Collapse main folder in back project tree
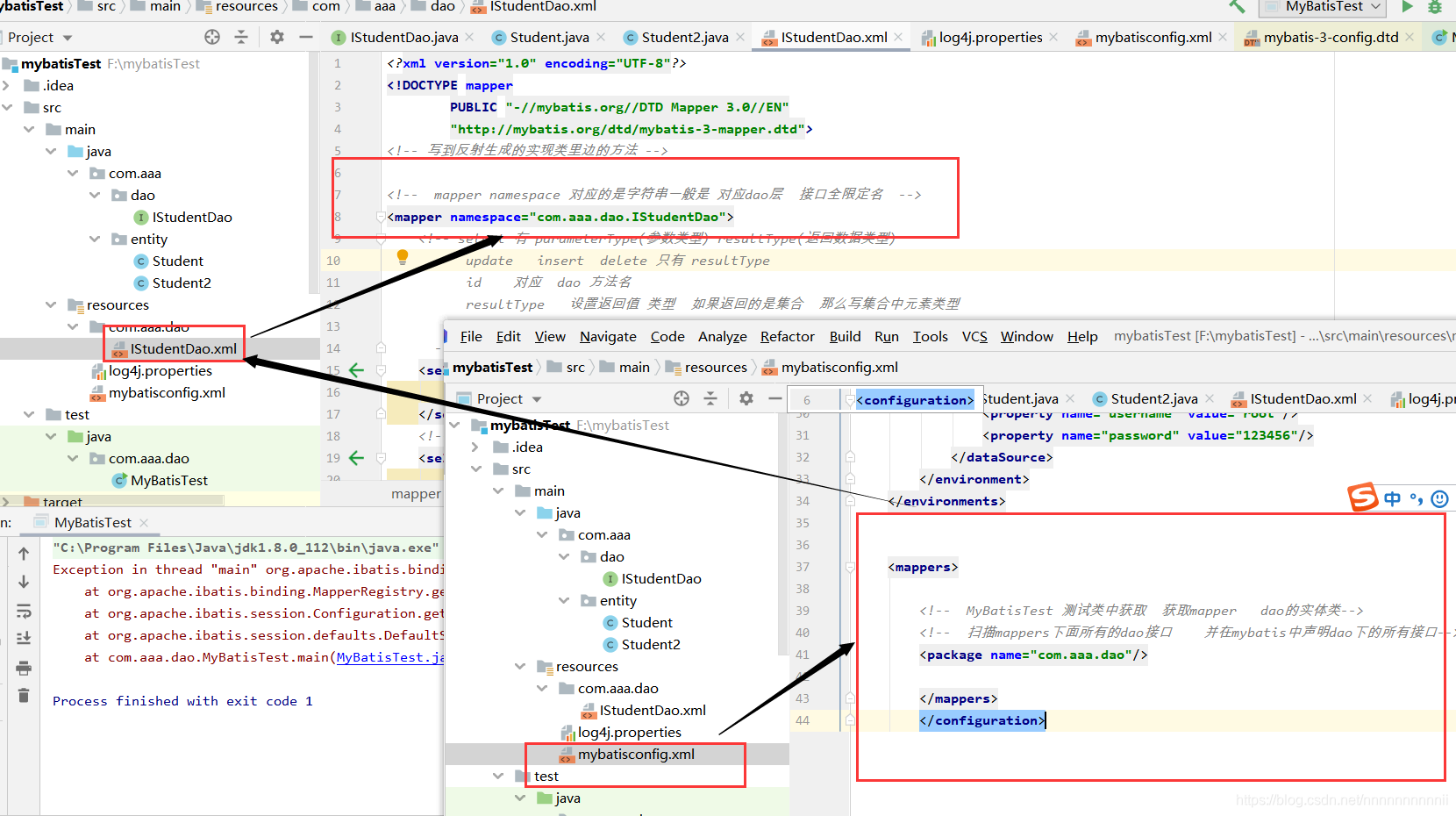 (x=29, y=129)
